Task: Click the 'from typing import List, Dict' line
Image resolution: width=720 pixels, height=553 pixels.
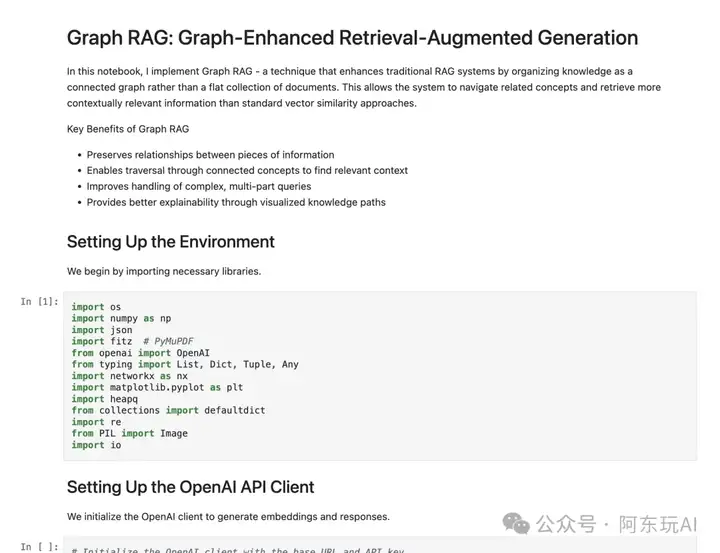Action: 185,364
